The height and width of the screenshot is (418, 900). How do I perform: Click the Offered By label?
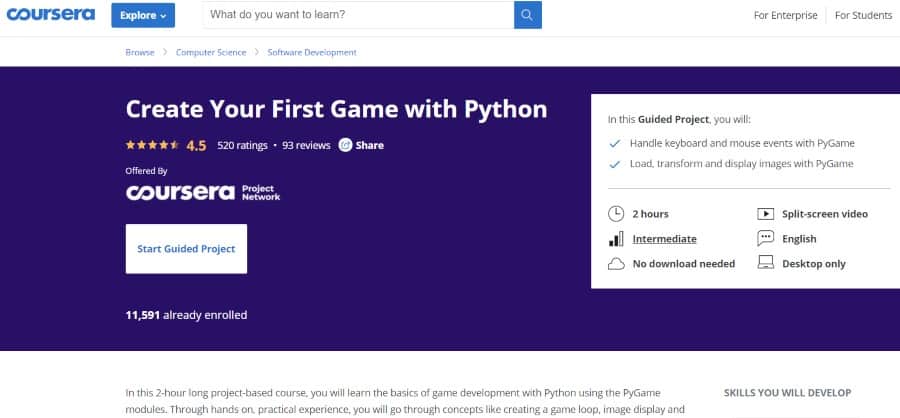tap(146, 171)
